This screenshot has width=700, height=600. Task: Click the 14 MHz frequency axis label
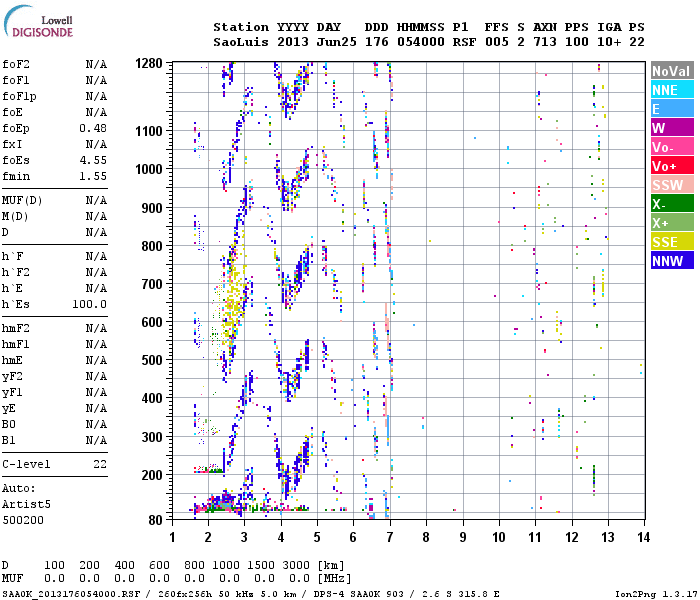pyautogui.click(x=643, y=537)
